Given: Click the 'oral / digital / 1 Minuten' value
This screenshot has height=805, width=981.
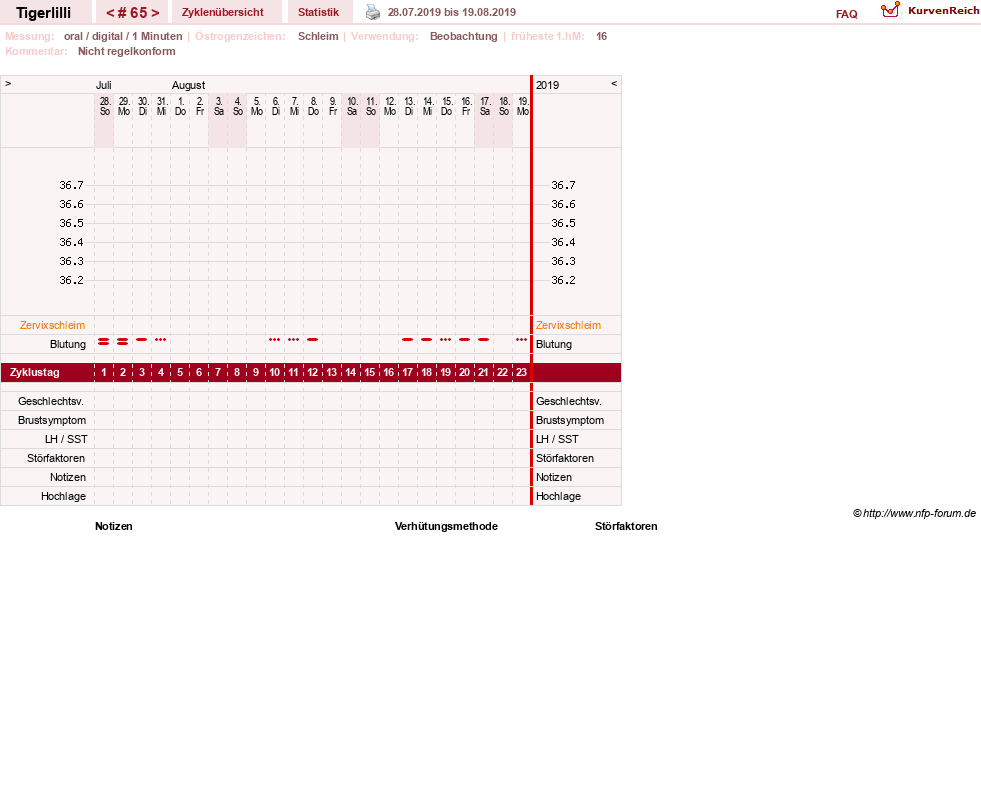Looking at the screenshot, I should pos(123,36).
